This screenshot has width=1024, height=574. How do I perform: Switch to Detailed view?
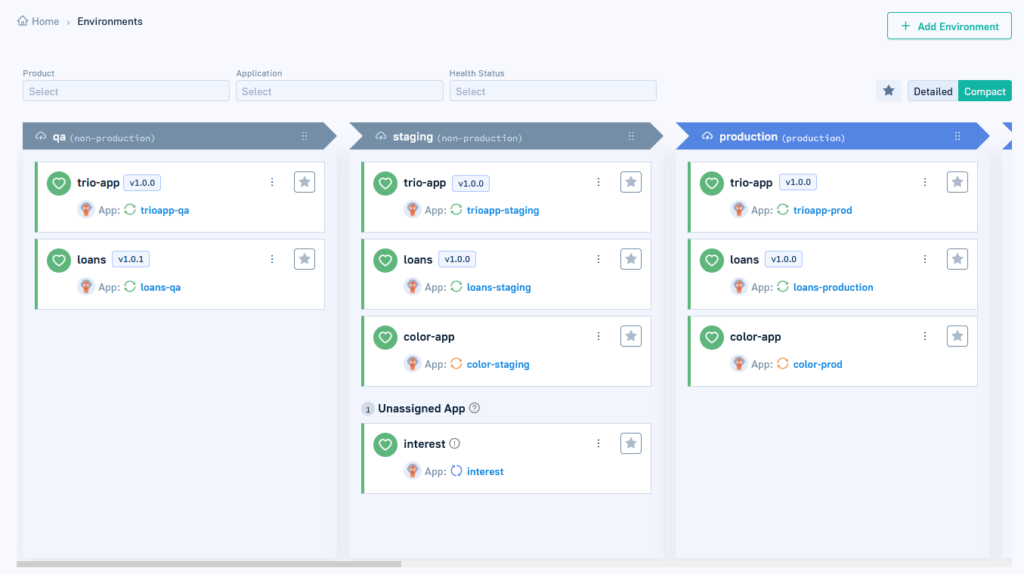(x=932, y=91)
